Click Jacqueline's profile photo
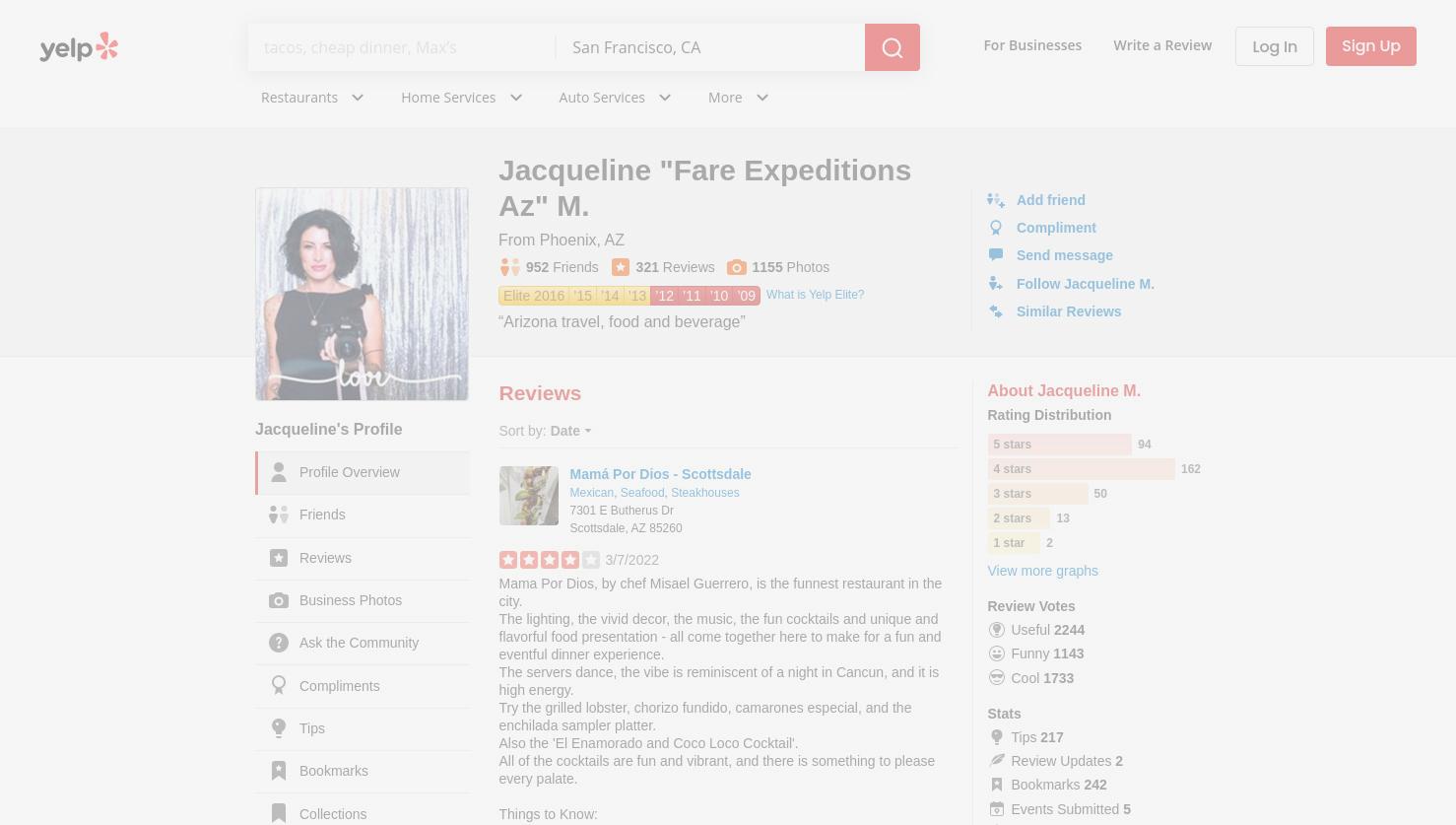 [x=362, y=294]
